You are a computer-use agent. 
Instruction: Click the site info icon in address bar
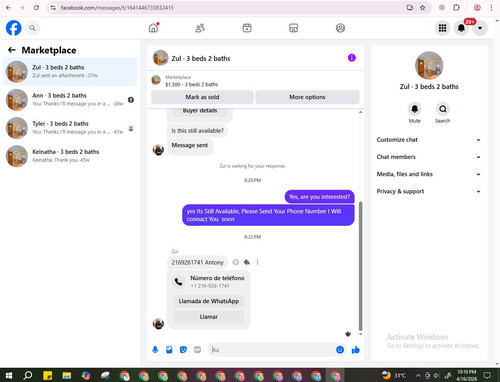pyautogui.click(x=53, y=7)
